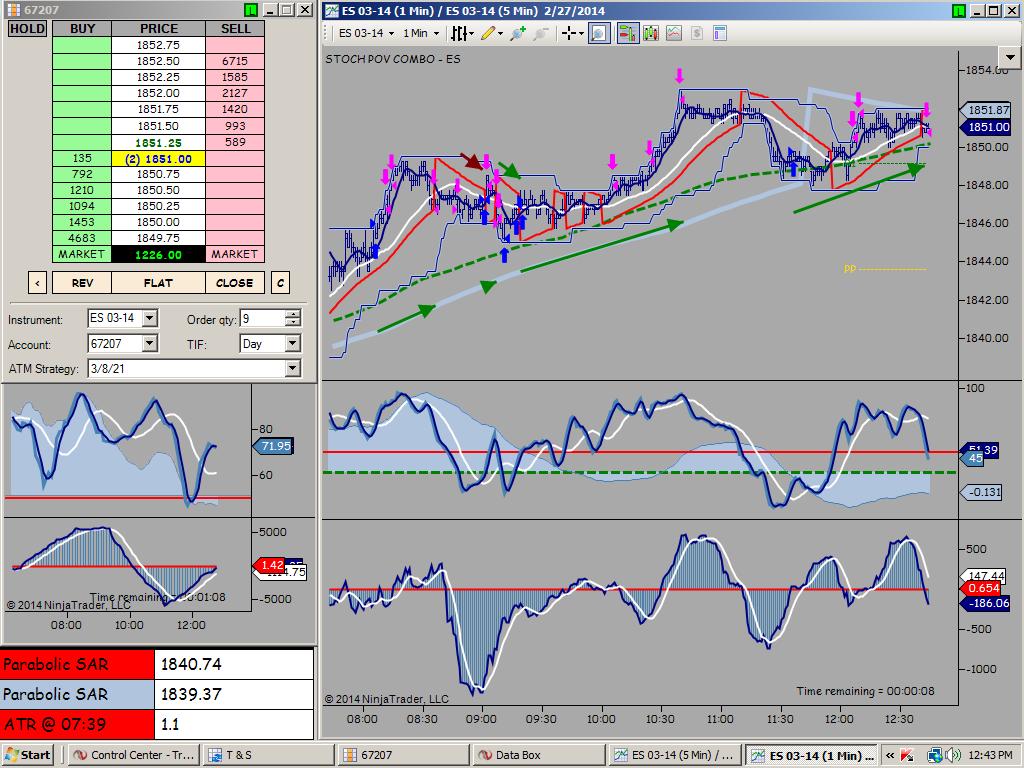1024x768 pixels.
Task: Click buy cell 135 at 1851.00
Action: (x=82, y=158)
